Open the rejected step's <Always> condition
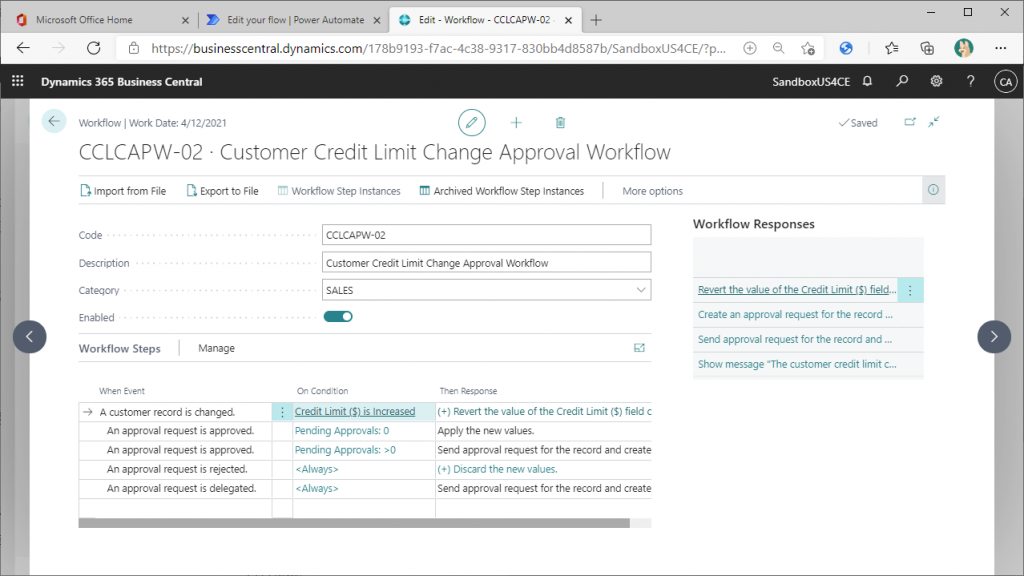The height and width of the screenshot is (576, 1024). [317, 469]
